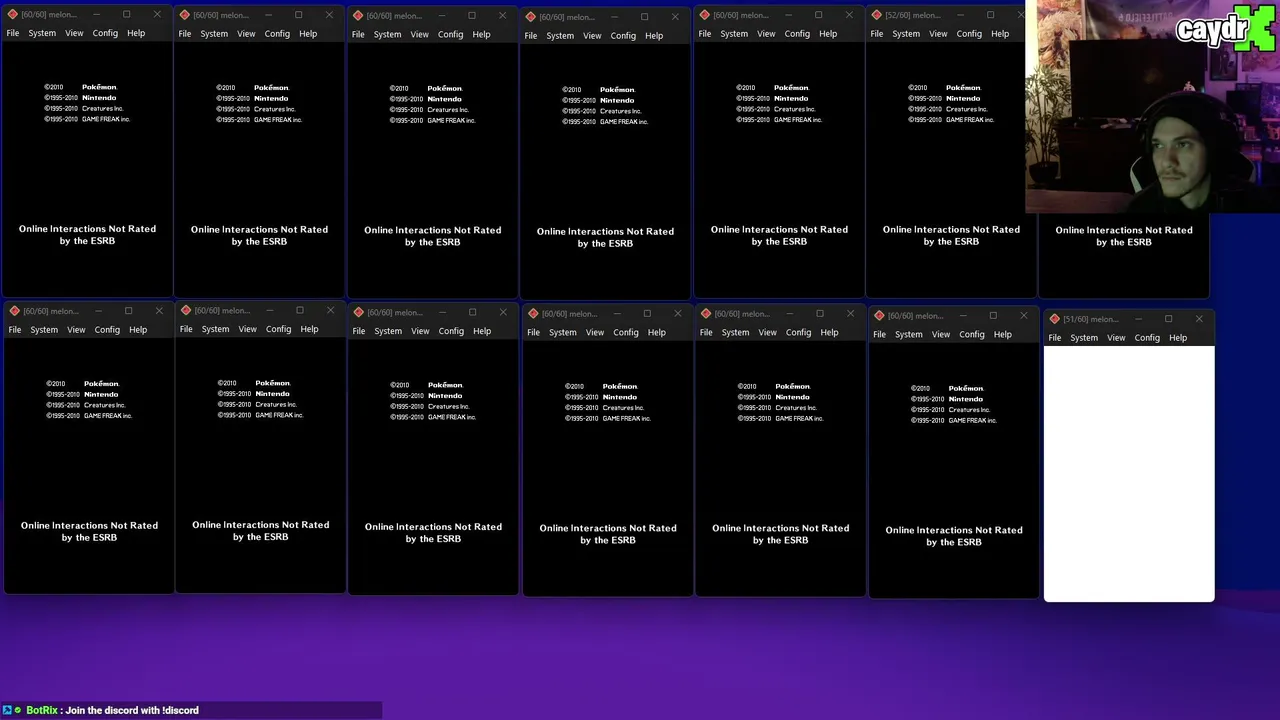The image size is (1280, 720).
Task: Click melonDS app icon of second top-row window
Action: [x=184, y=15]
